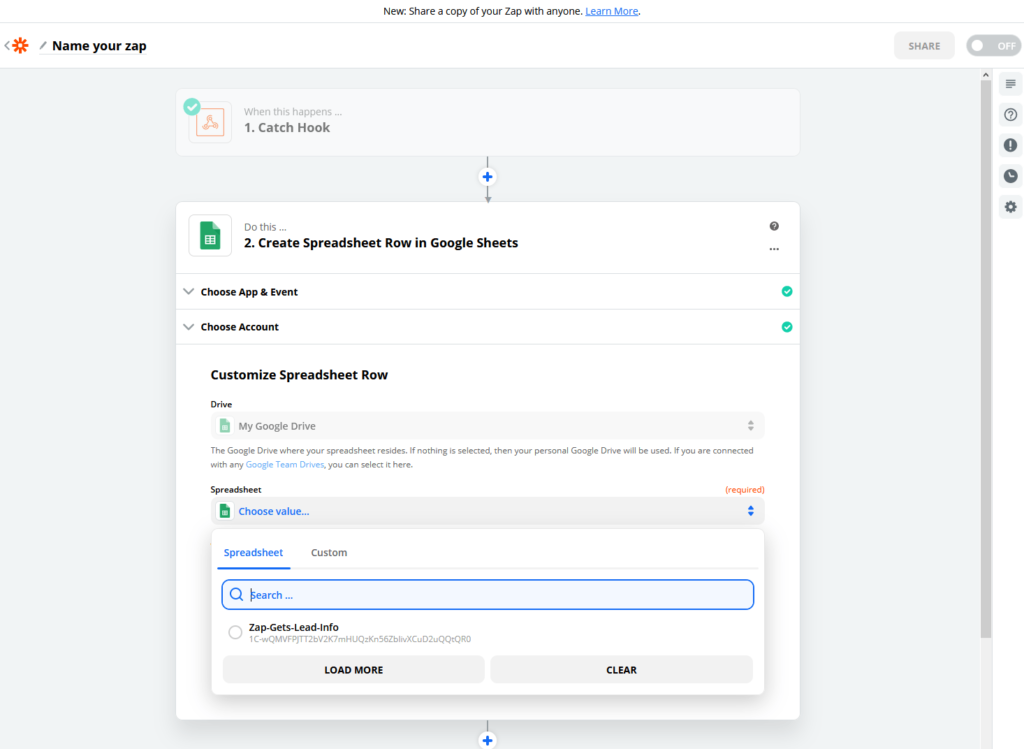Viewport: 1024px width, 749px height.
Task: Toggle the Zap ON/OFF switch
Action: pos(994,46)
